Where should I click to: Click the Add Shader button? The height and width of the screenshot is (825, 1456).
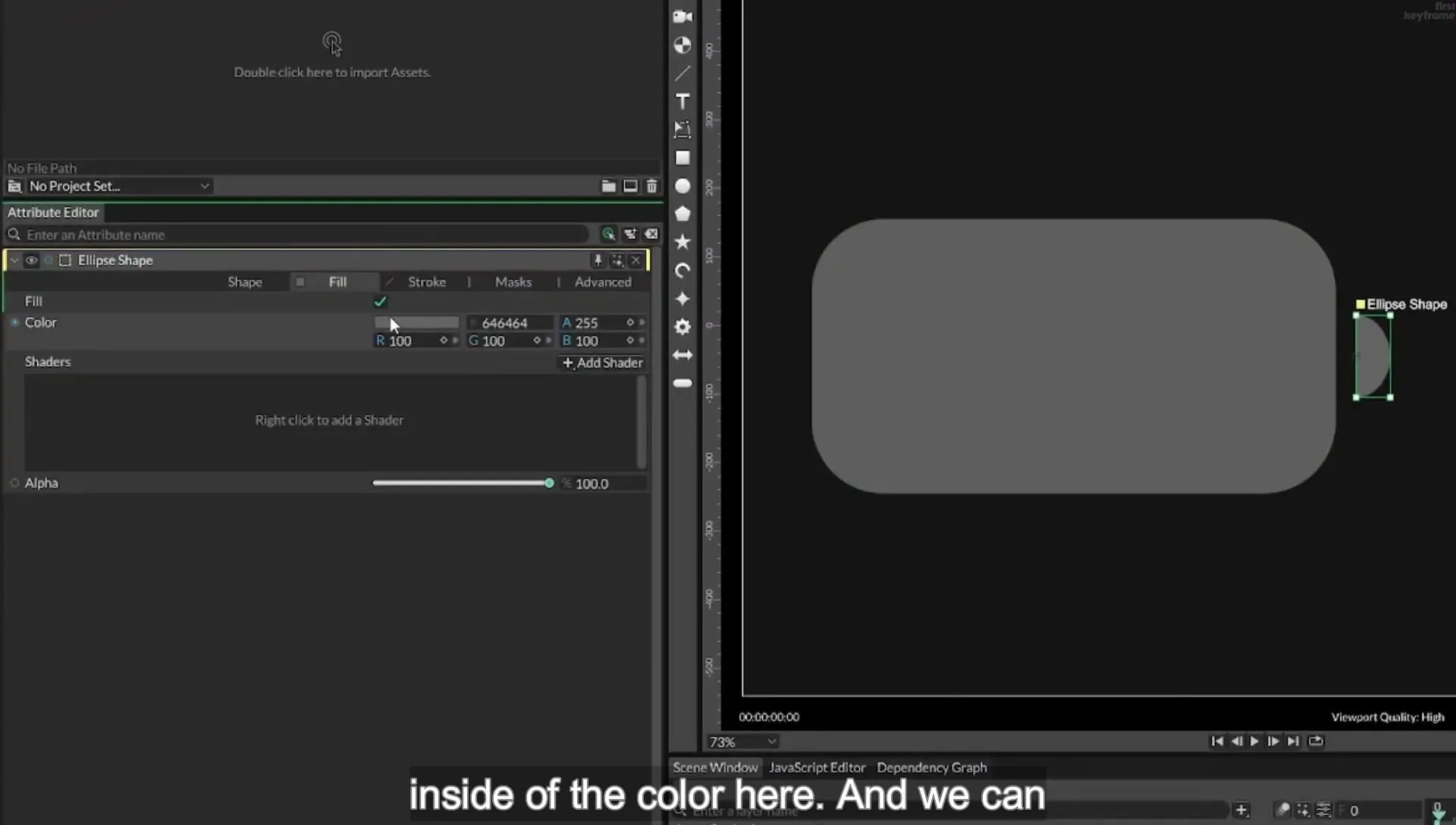602,362
